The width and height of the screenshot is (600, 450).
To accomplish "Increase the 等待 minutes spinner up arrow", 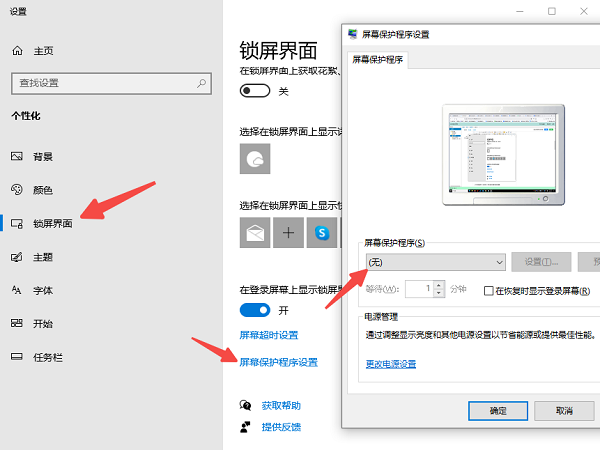I will pos(439,285).
